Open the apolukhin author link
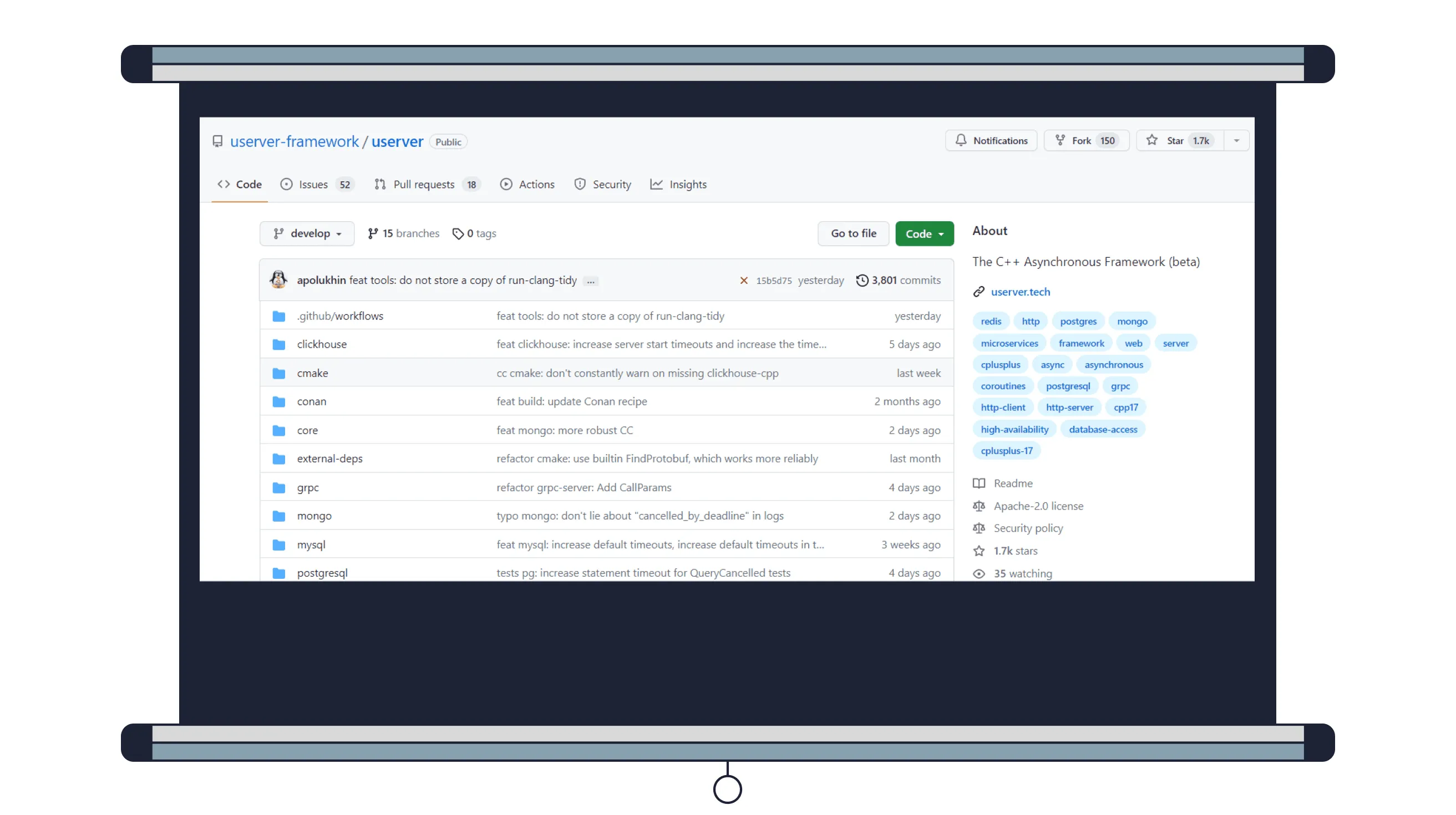 [321, 280]
